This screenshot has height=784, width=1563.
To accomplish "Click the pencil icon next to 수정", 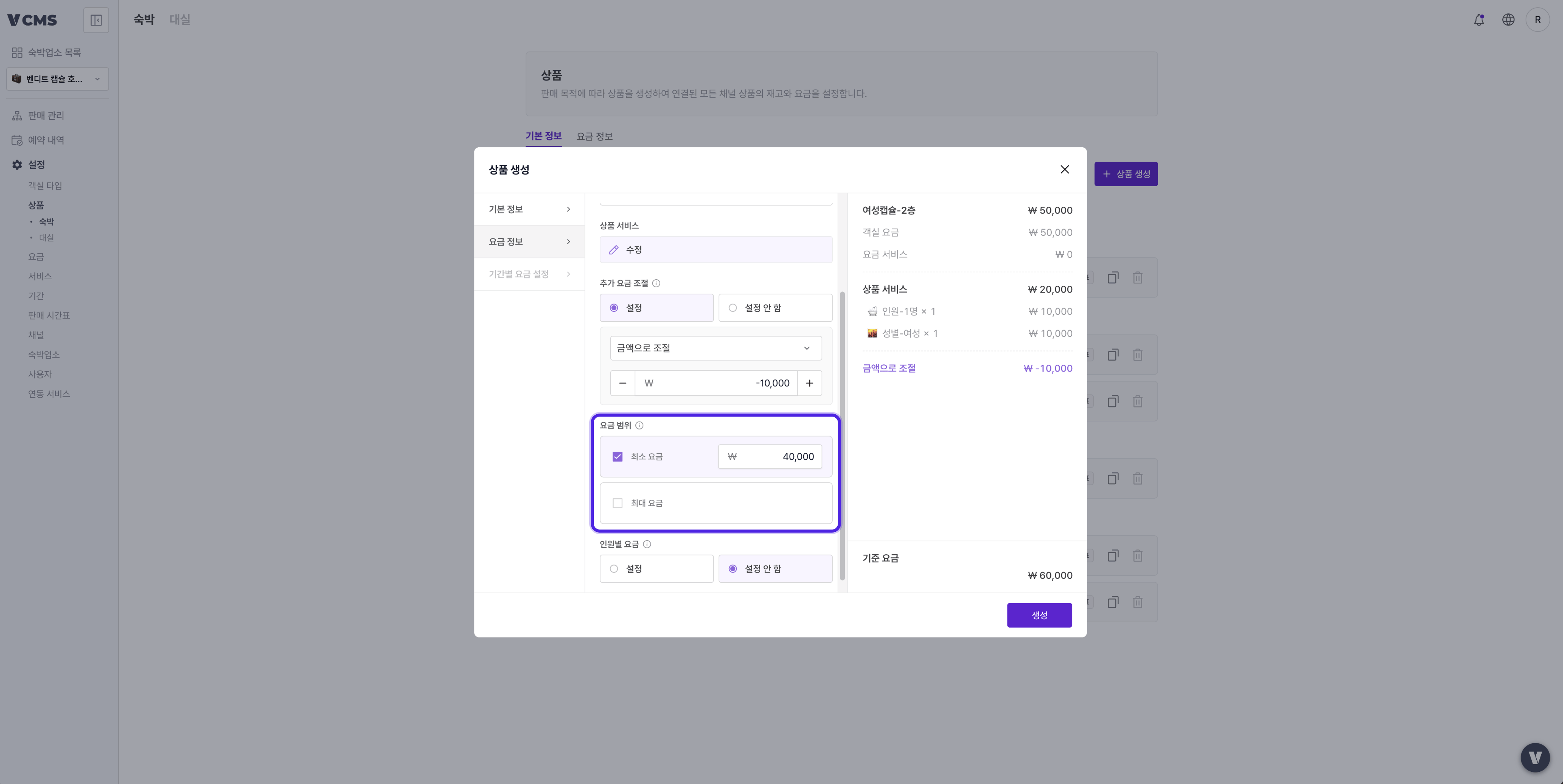I will pos(614,250).
